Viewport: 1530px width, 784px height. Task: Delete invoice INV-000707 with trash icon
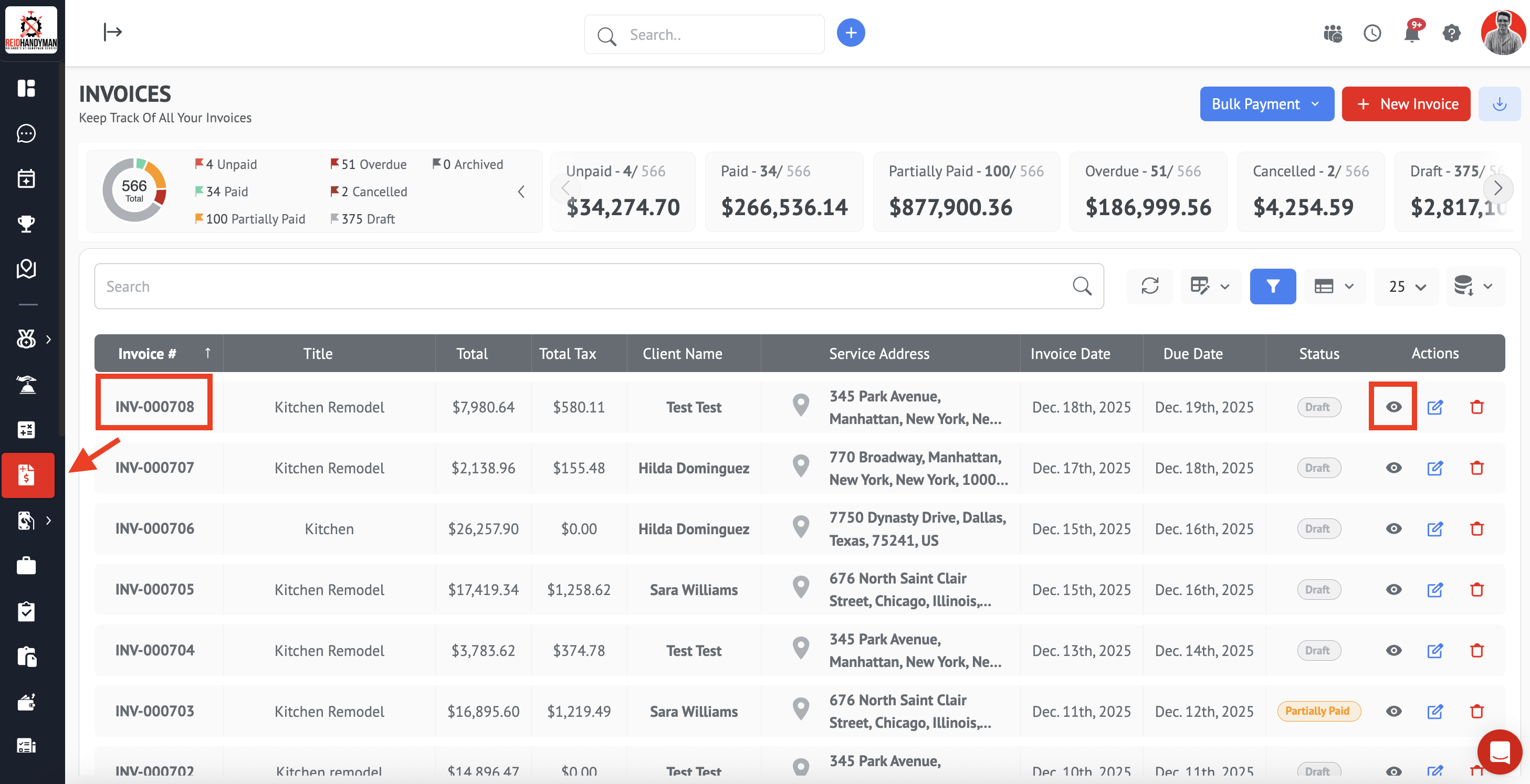click(x=1476, y=468)
